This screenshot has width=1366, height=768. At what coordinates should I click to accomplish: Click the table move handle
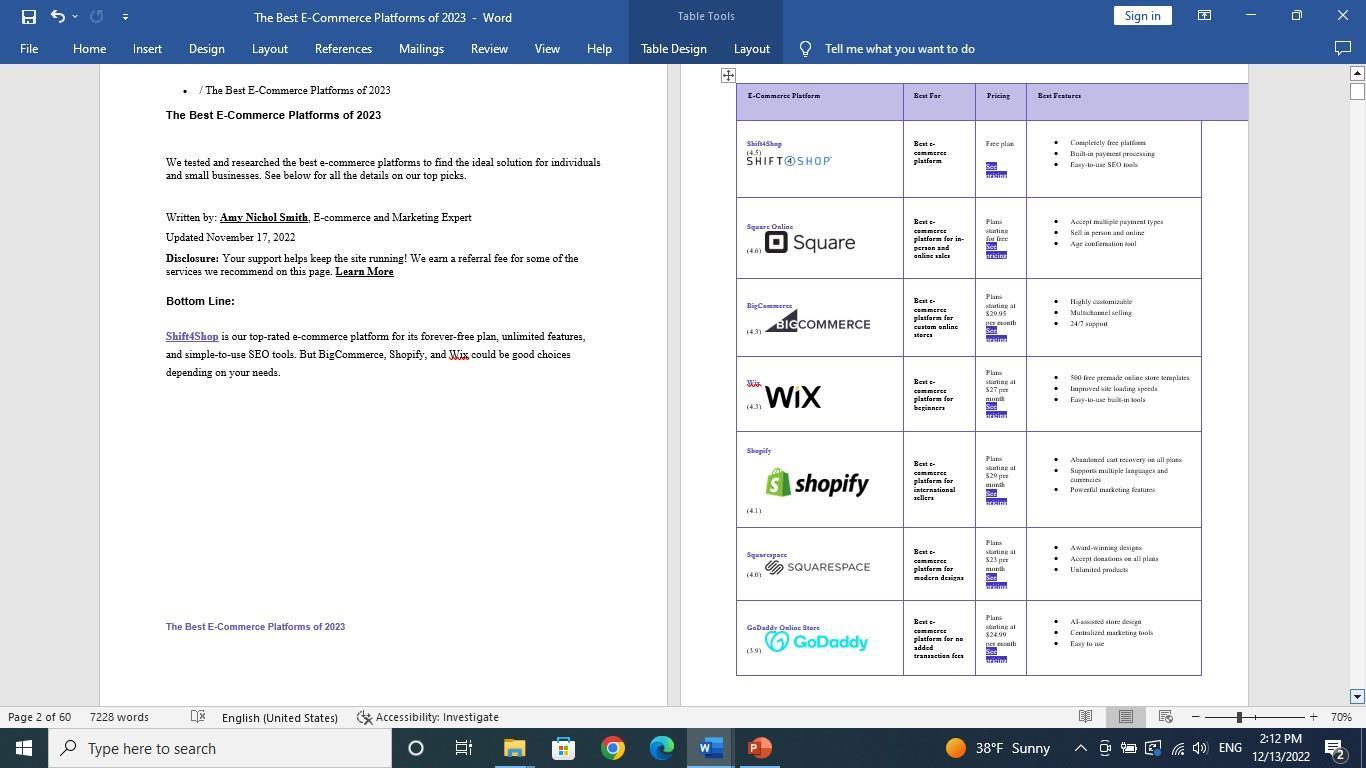point(728,75)
